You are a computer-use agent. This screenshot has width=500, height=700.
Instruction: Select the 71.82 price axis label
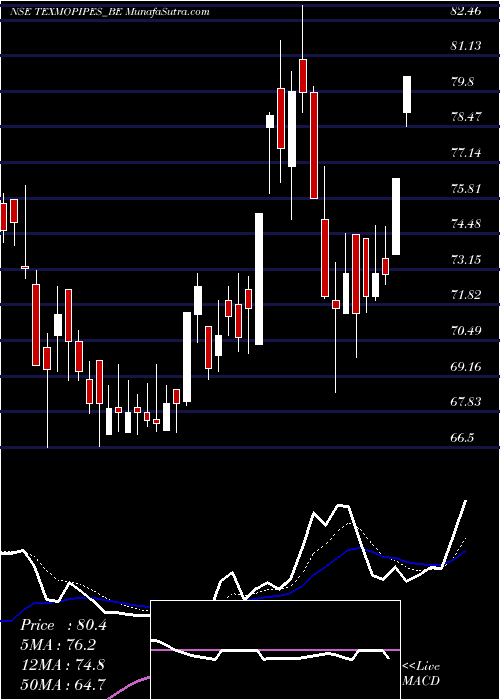point(466,295)
